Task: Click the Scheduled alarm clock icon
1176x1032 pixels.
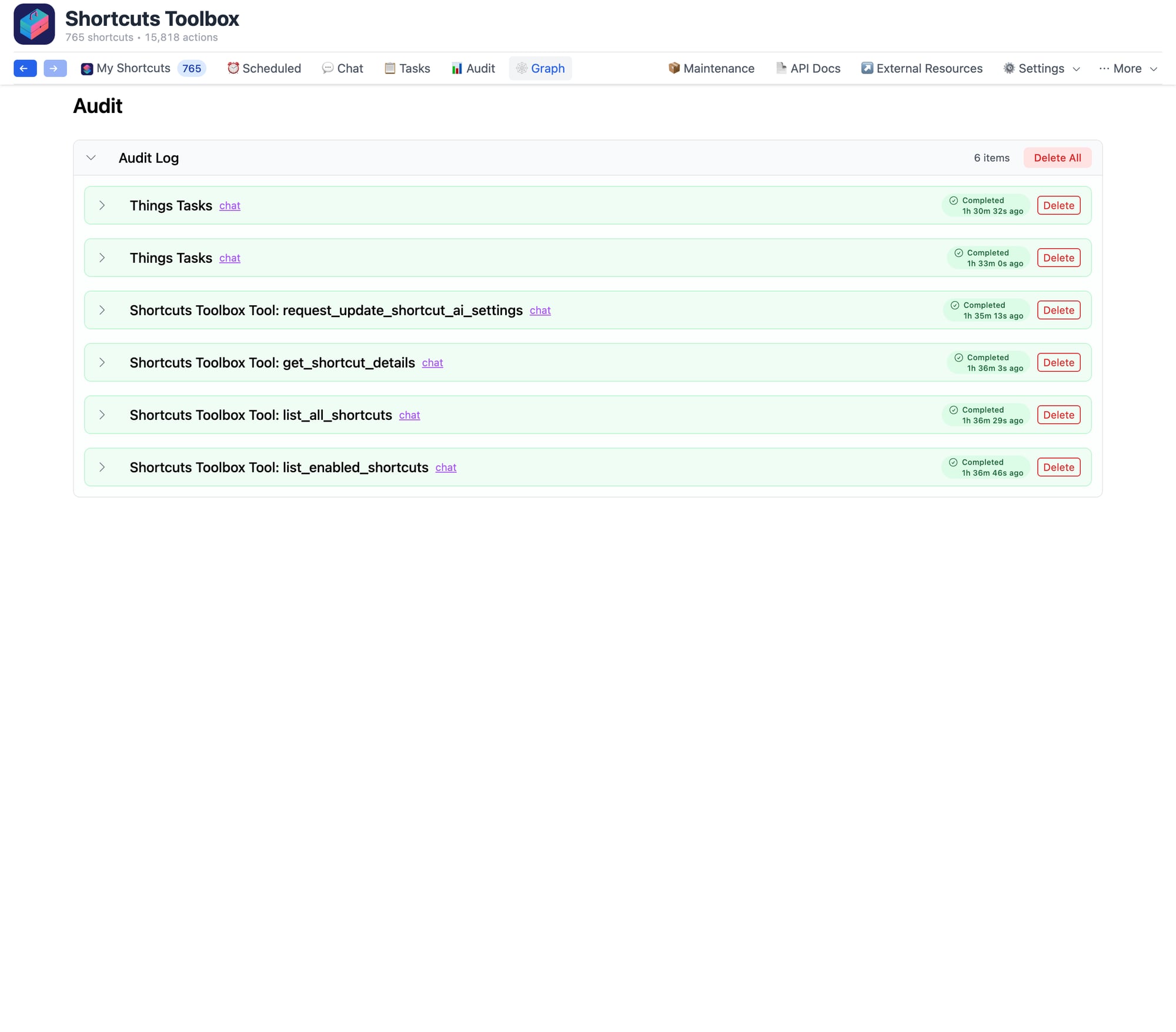Action: click(x=233, y=68)
